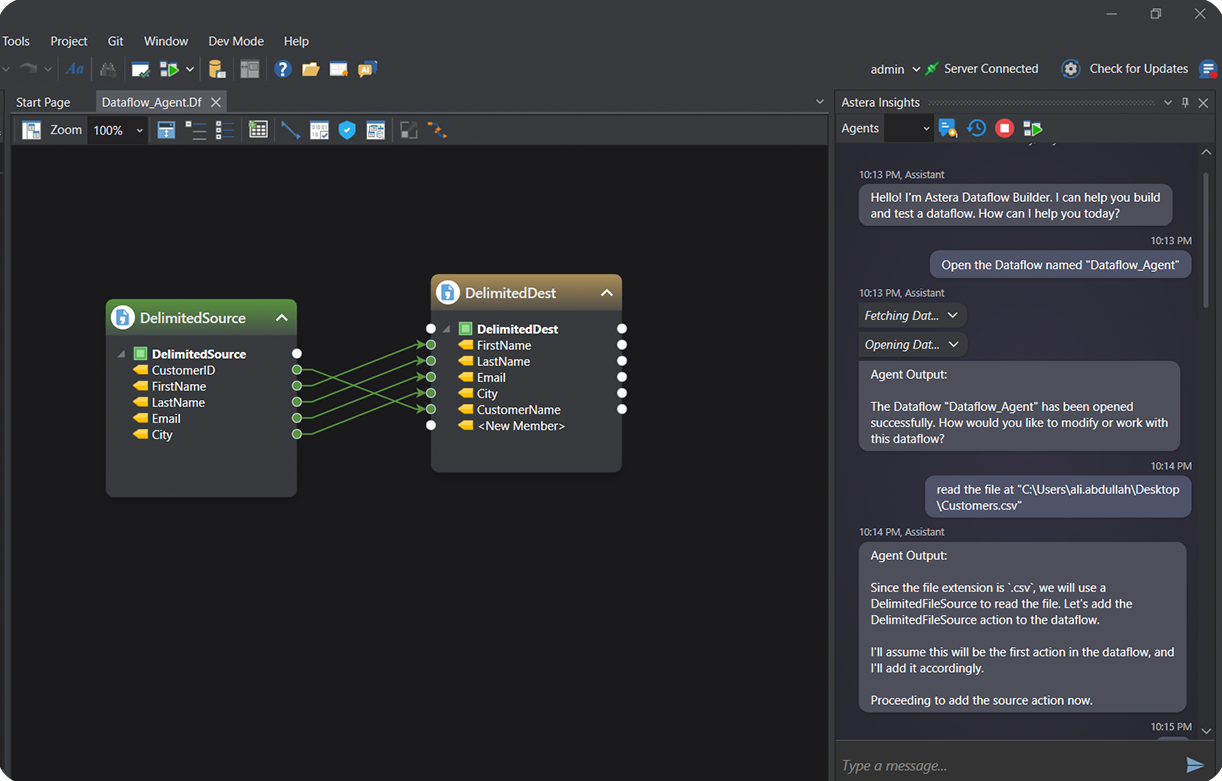Click the red stop agent icon
Image resolution: width=1222 pixels, height=781 pixels.
click(1005, 128)
